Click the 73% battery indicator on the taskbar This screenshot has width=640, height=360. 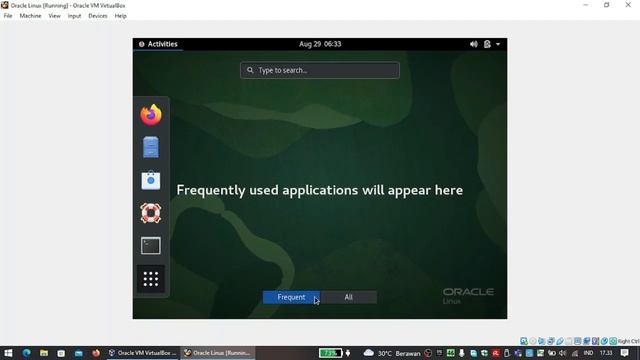tap(330, 353)
